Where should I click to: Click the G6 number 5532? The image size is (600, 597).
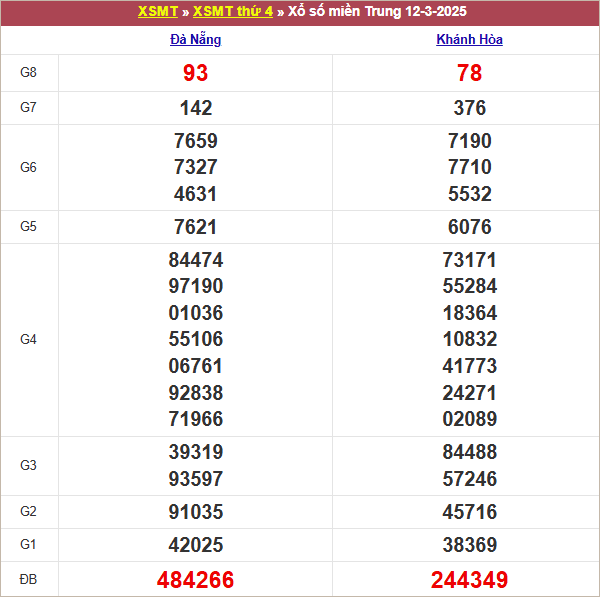[470, 194]
